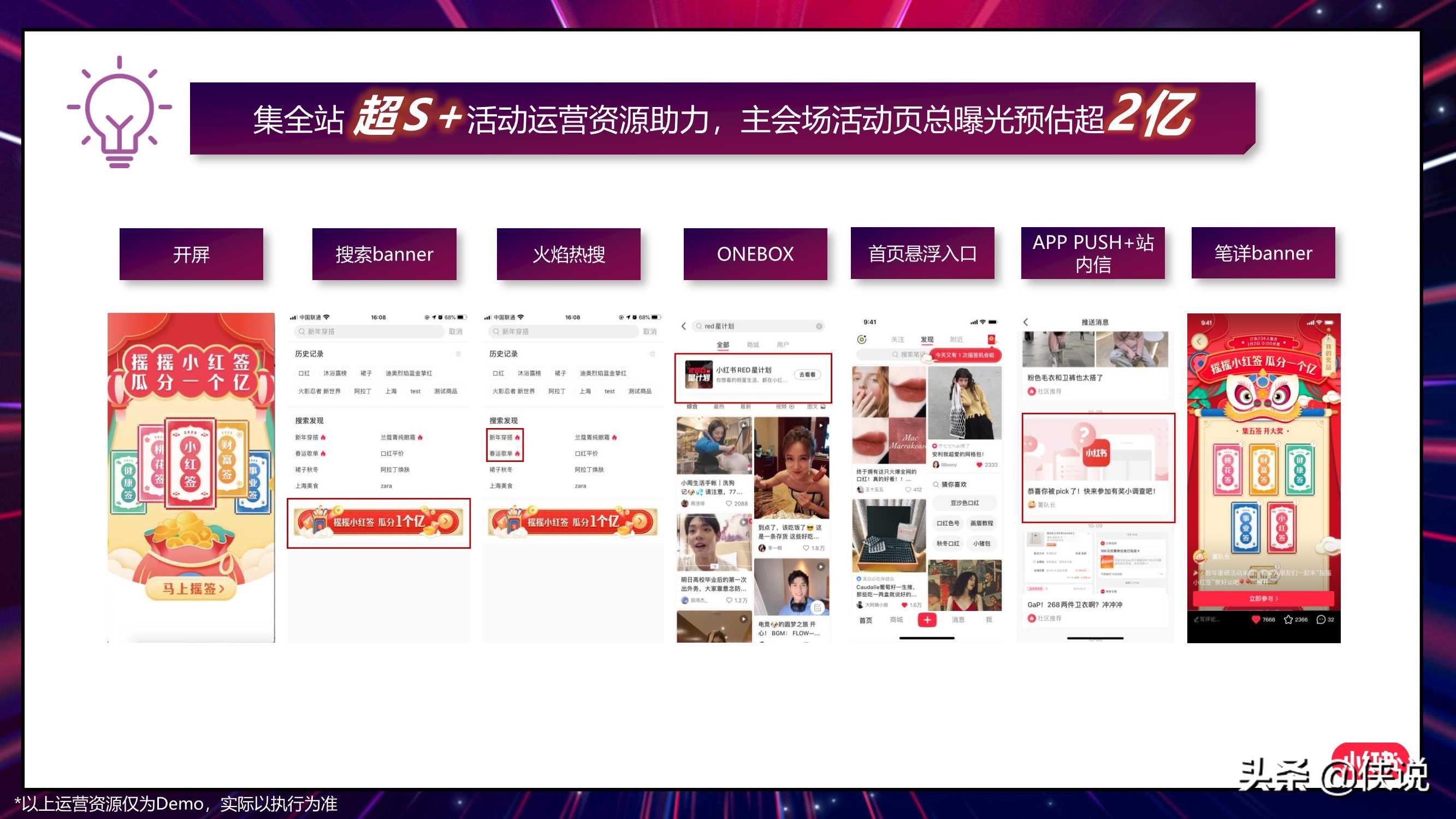Tap the 小猪包 suggestion chip
Image resolution: width=1456 pixels, height=819 pixels.
(982, 544)
